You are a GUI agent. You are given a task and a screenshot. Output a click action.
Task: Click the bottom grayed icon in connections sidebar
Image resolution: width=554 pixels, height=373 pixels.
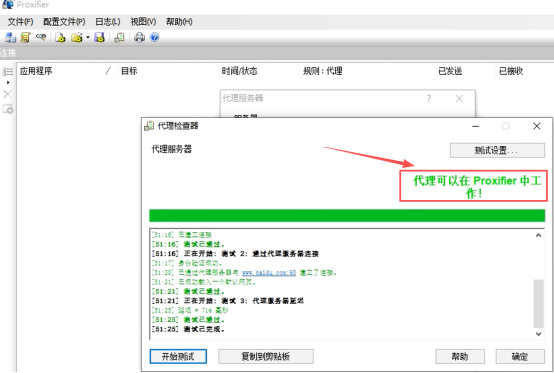point(8,109)
